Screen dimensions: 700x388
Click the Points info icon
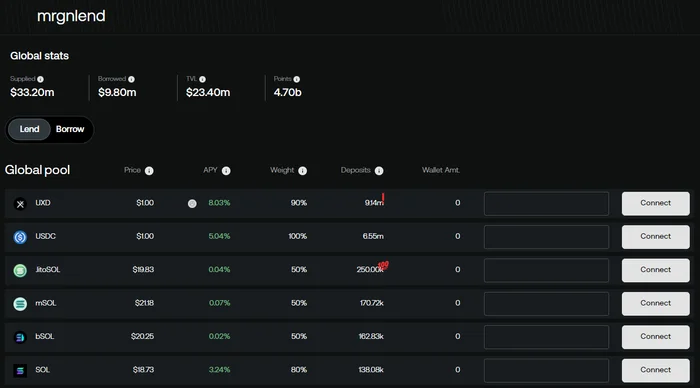click(x=296, y=79)
